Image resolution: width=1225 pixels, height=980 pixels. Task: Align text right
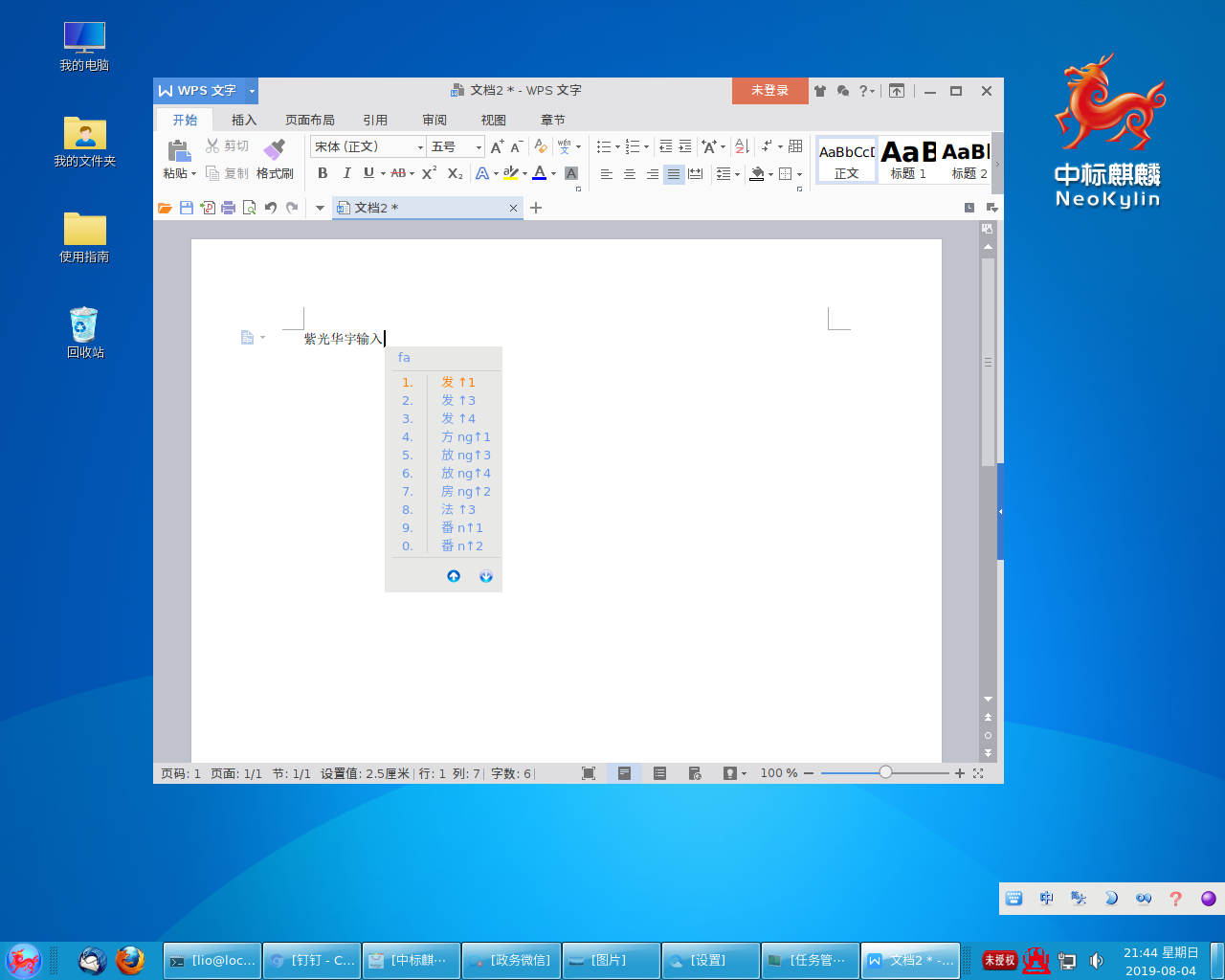click(x=652, y=174)
